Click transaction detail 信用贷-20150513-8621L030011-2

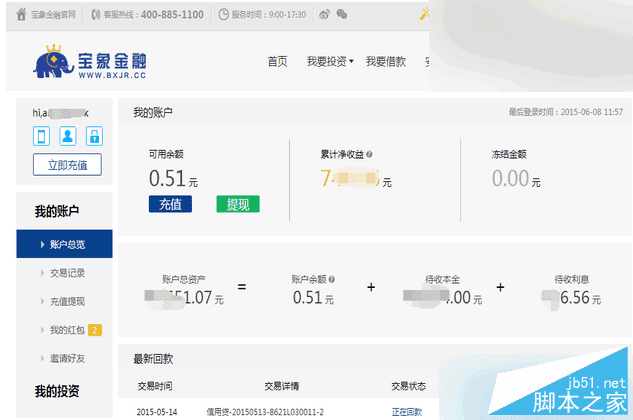[x=265, y=412]
